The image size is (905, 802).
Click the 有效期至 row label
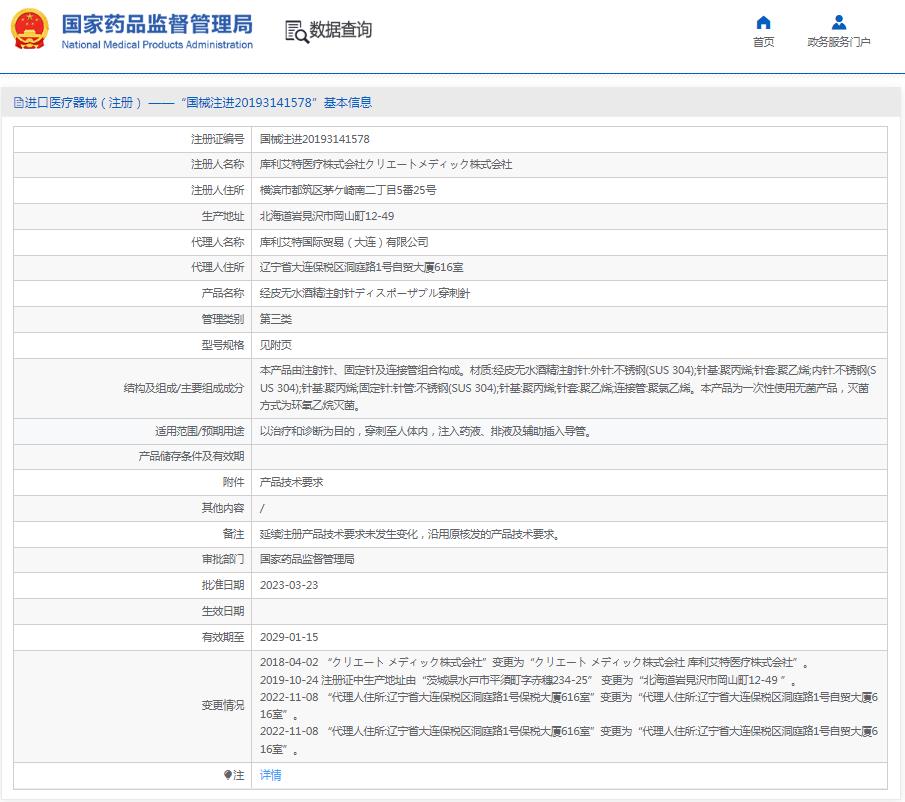223,637
